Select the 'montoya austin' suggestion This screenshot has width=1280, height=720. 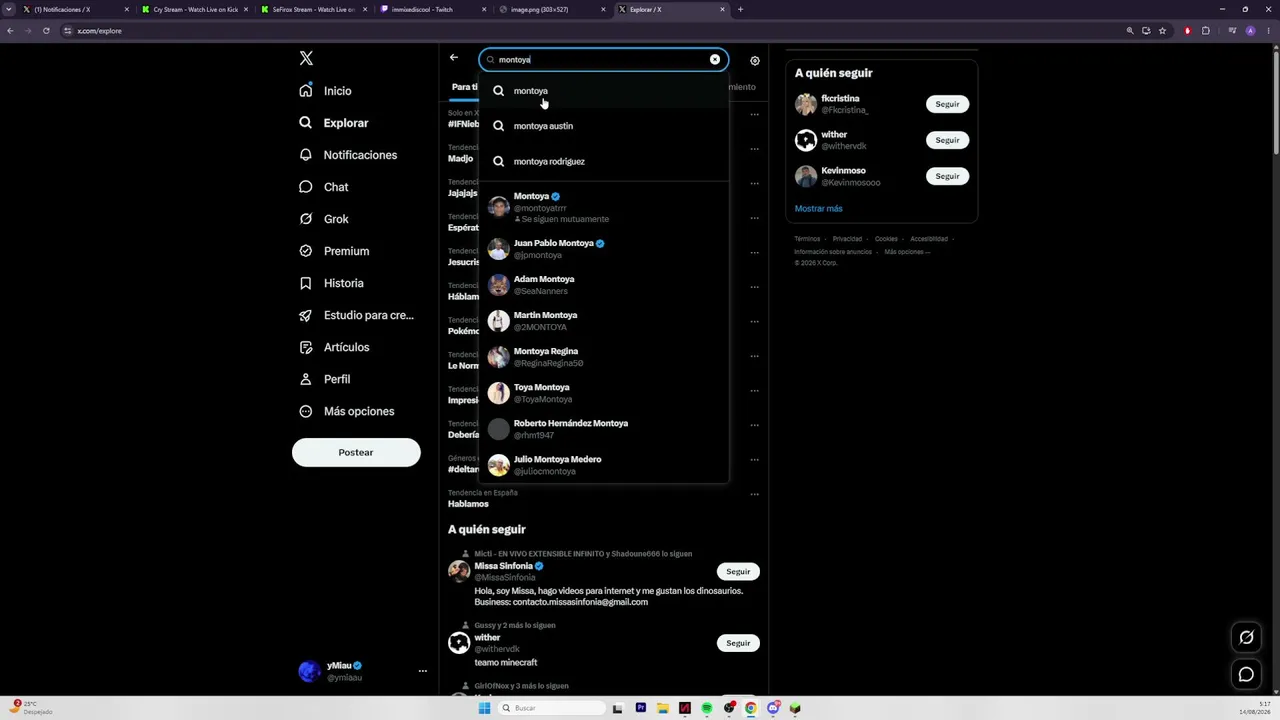click(x=604, y=126)
